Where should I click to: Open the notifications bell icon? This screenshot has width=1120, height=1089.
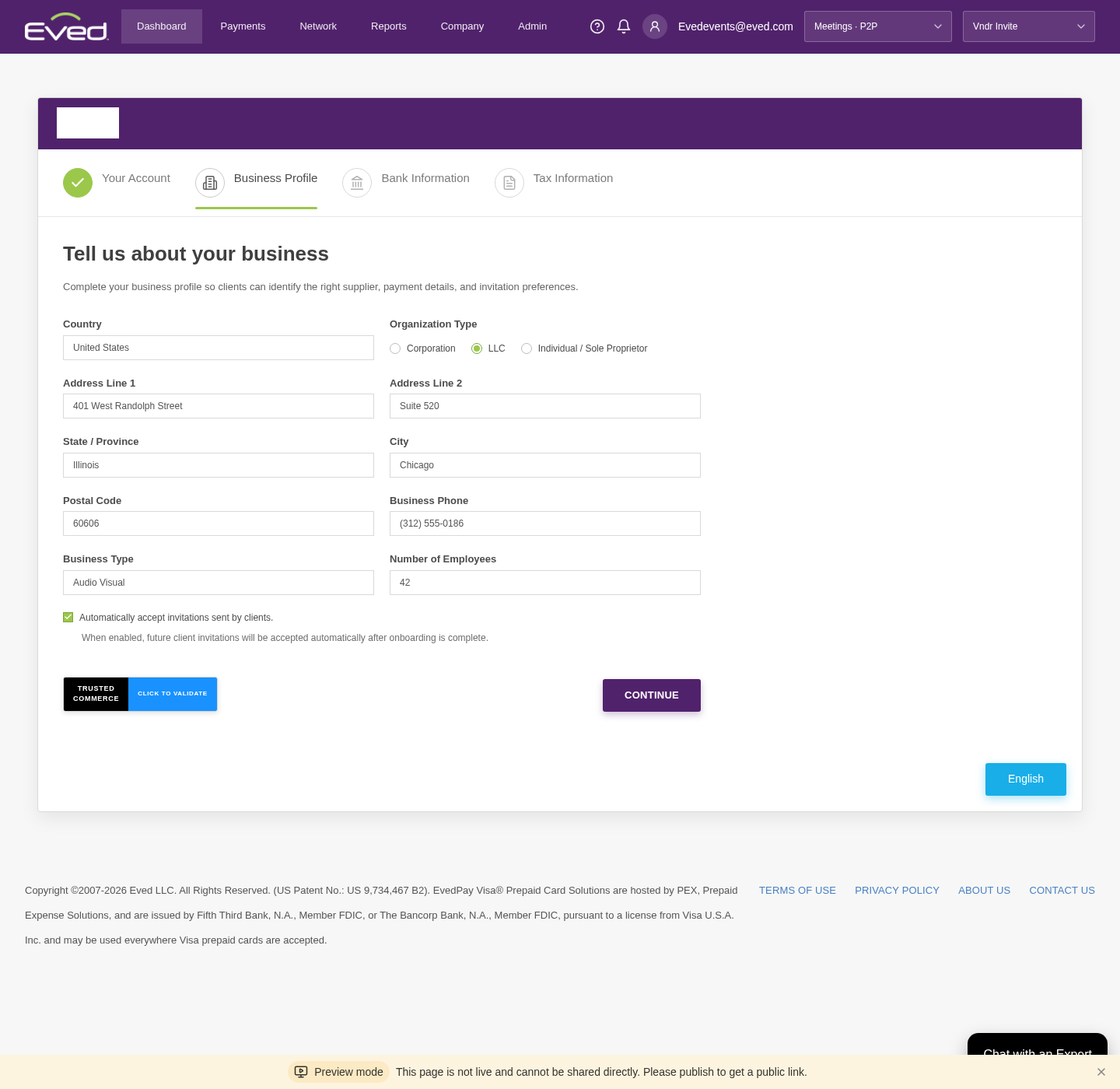coord(624,26)
